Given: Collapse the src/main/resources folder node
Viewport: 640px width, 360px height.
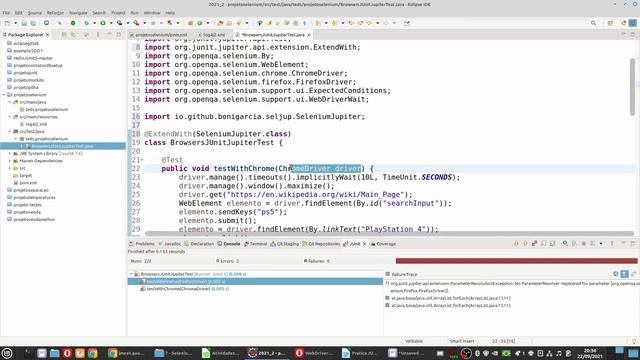Looking at the screenshot, I should pos(10,117).
